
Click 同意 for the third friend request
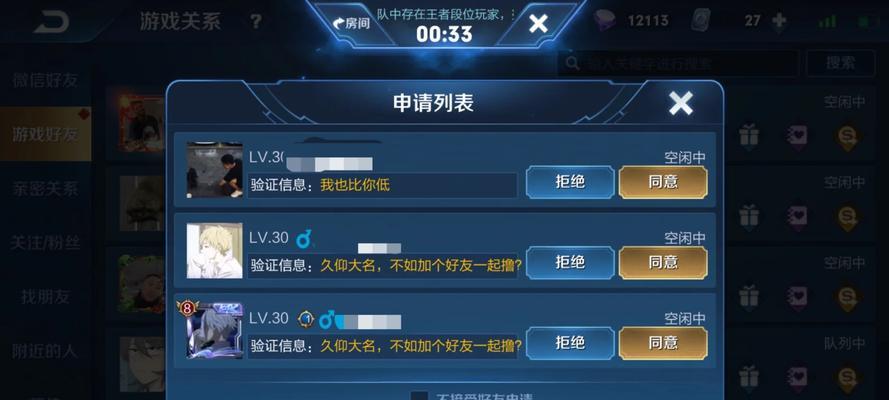[x=663, y=343]
